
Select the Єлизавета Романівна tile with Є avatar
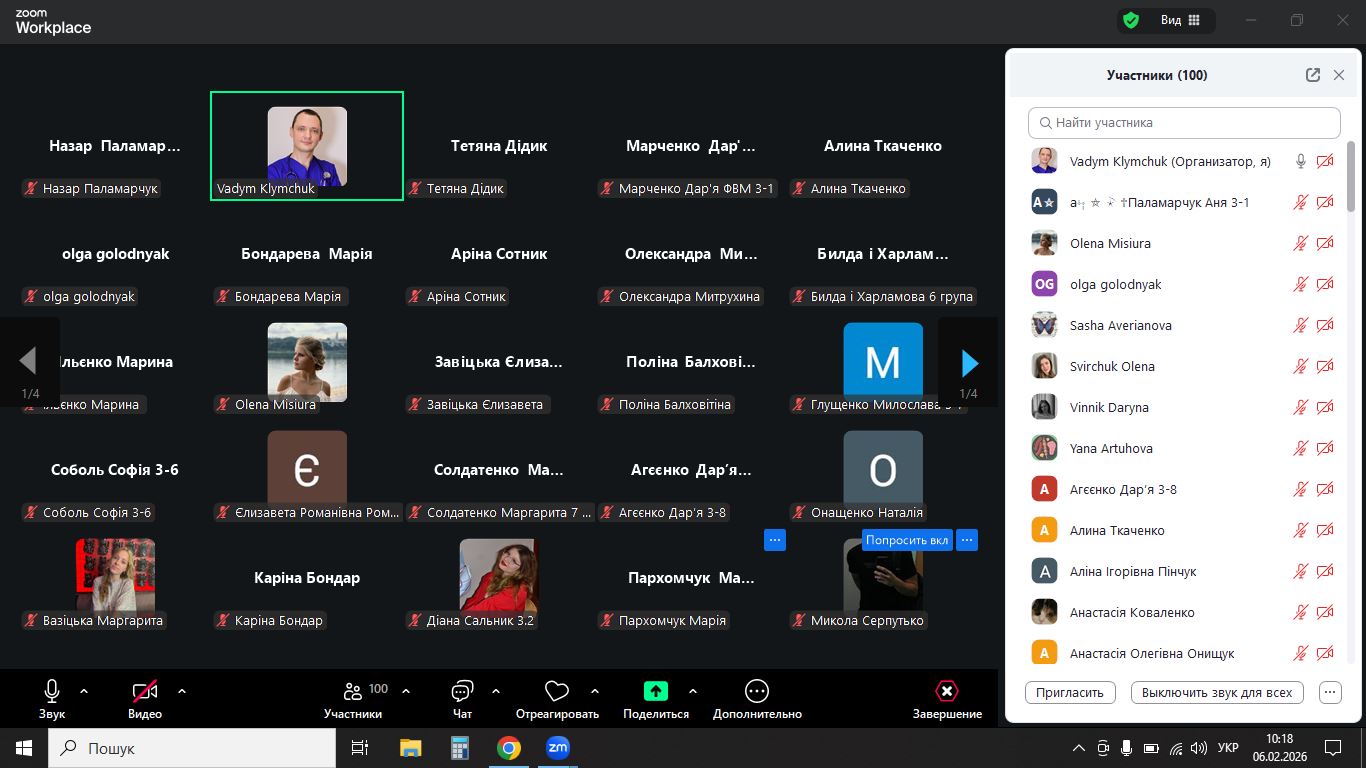coord(307,470)
